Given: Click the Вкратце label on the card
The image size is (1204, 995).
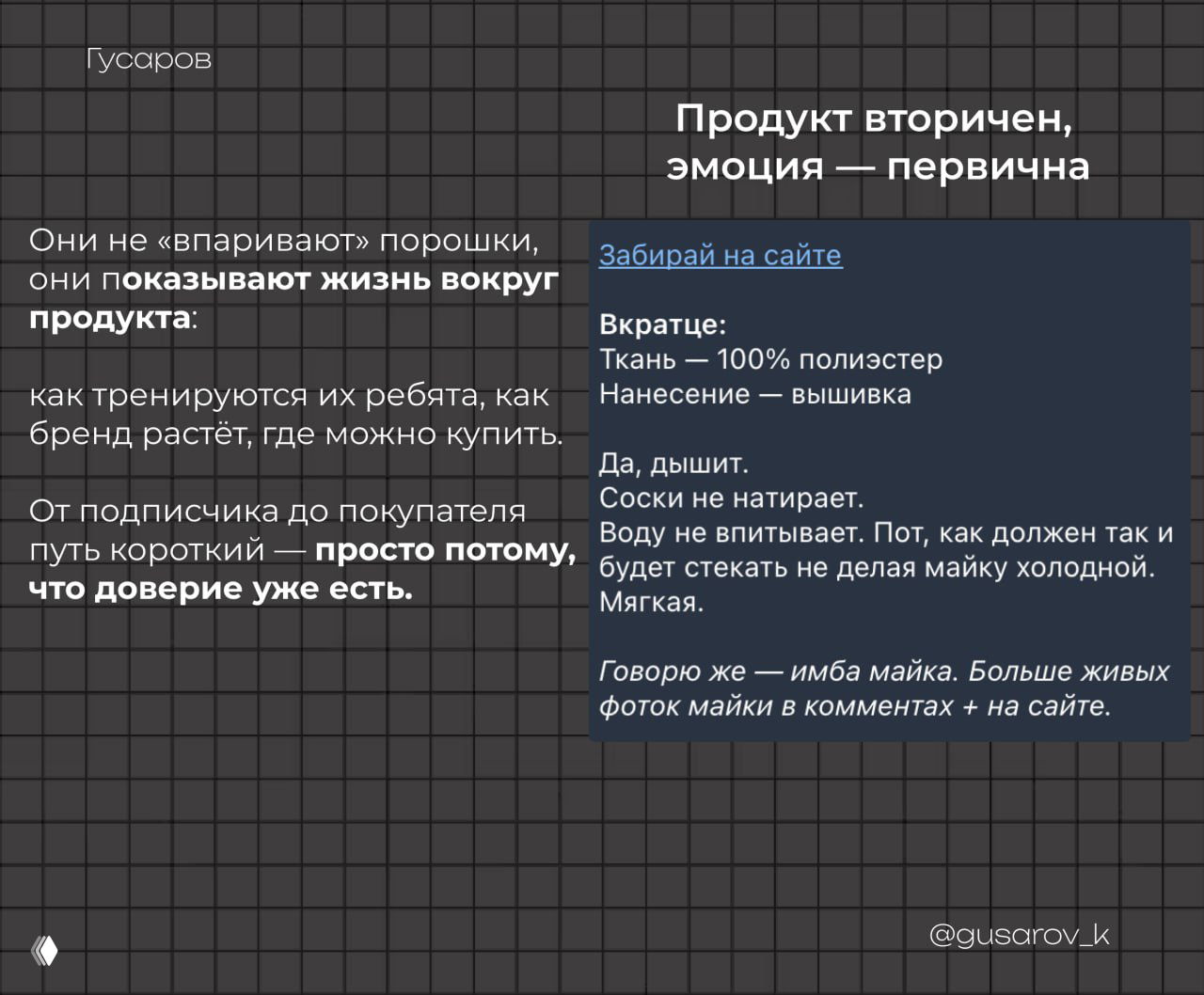Looking at the screenshot, I should click(643, 324).
